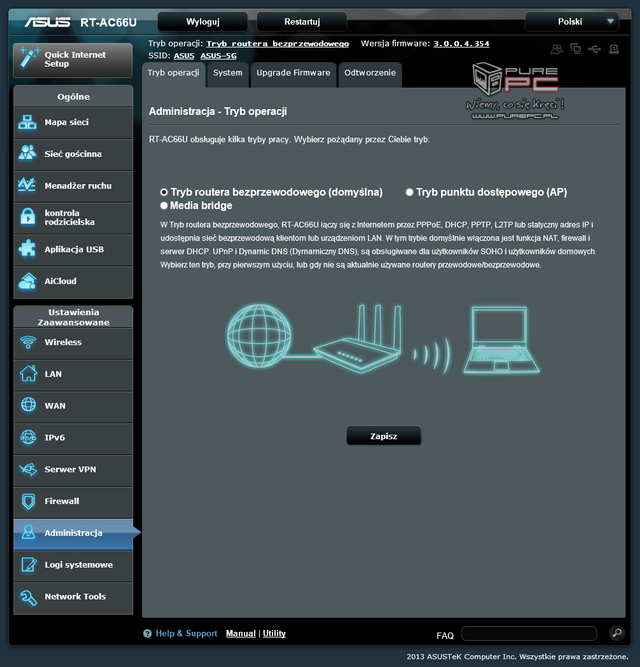
Task: Open the operation mode status link
Action: click(277, 44)
